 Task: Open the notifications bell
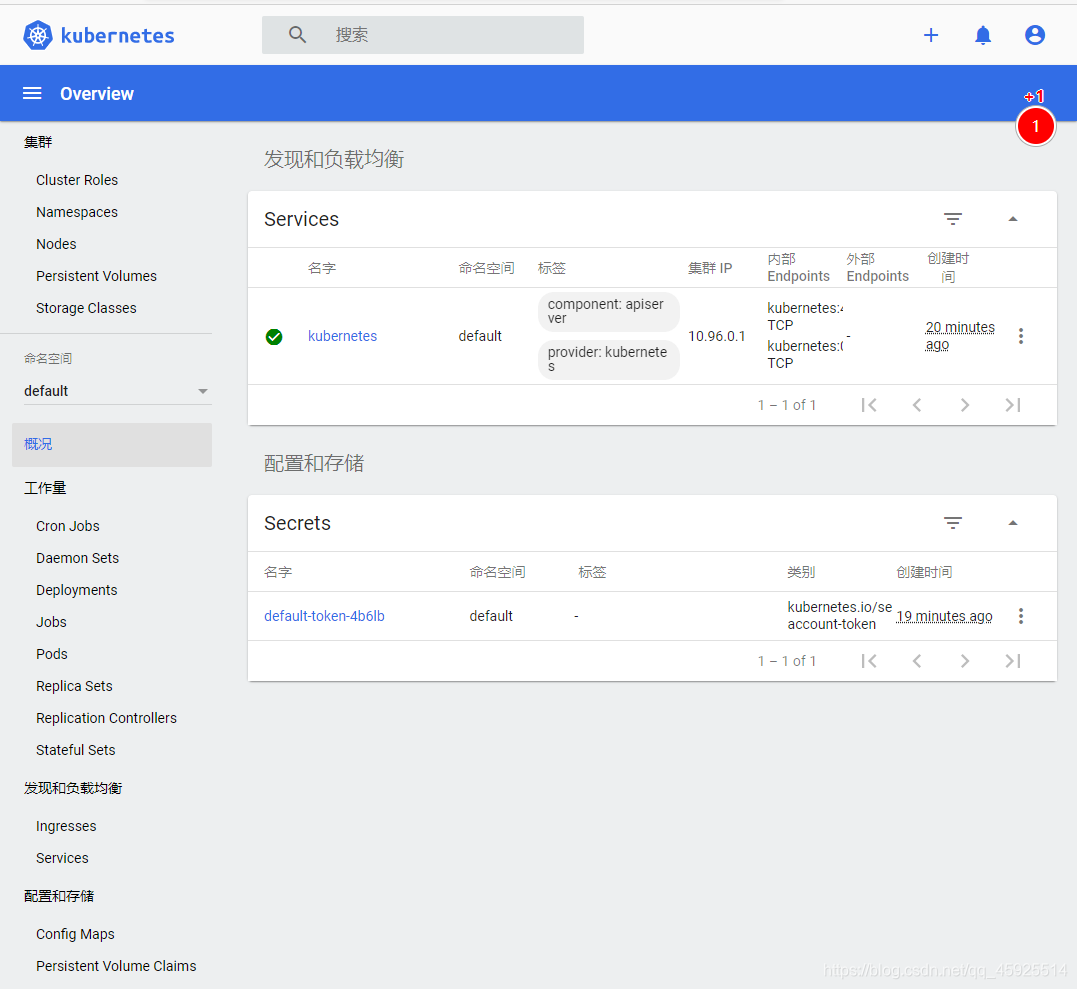[x=983, y=35]
